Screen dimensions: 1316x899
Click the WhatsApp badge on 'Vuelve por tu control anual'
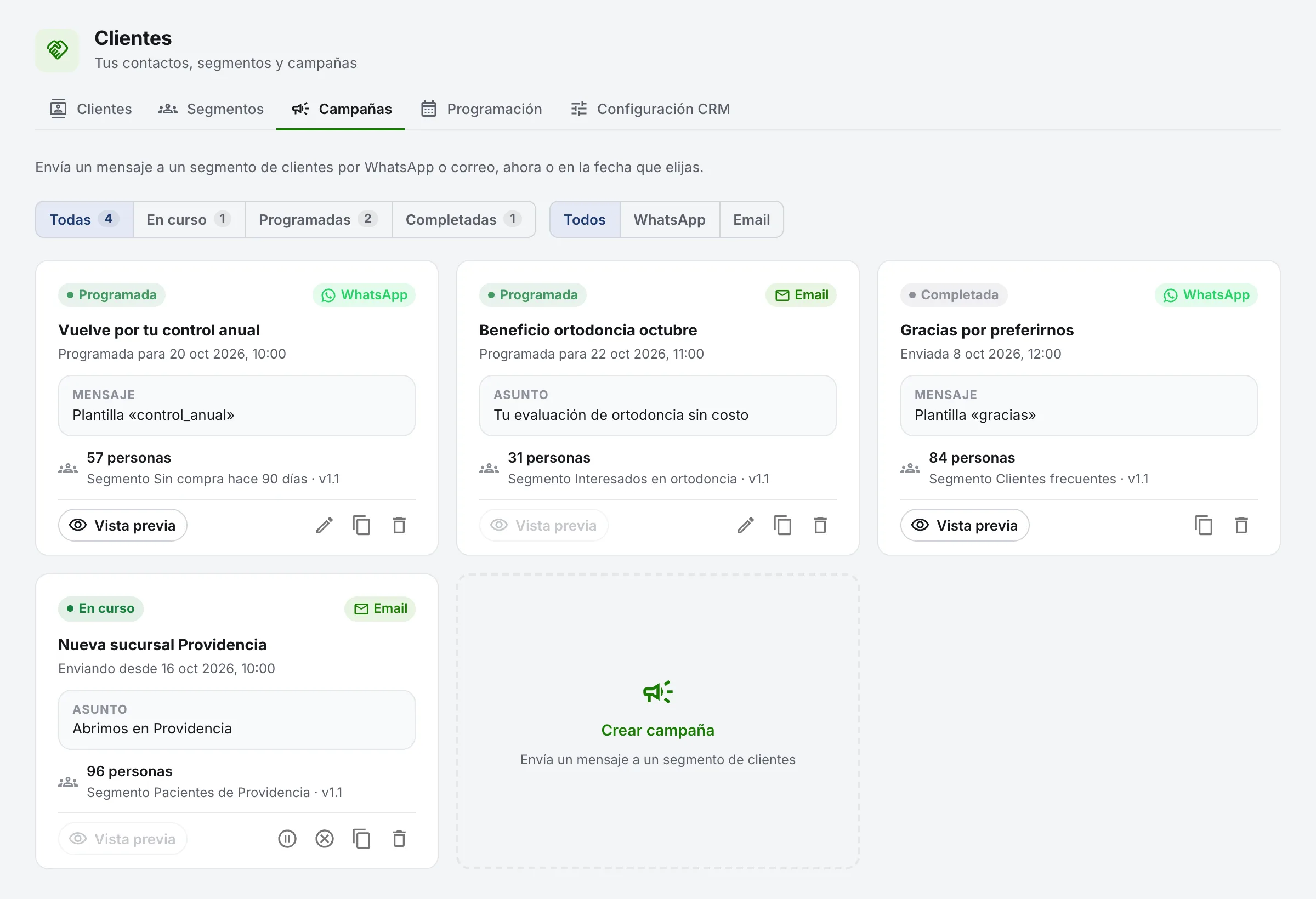[364, 295]
